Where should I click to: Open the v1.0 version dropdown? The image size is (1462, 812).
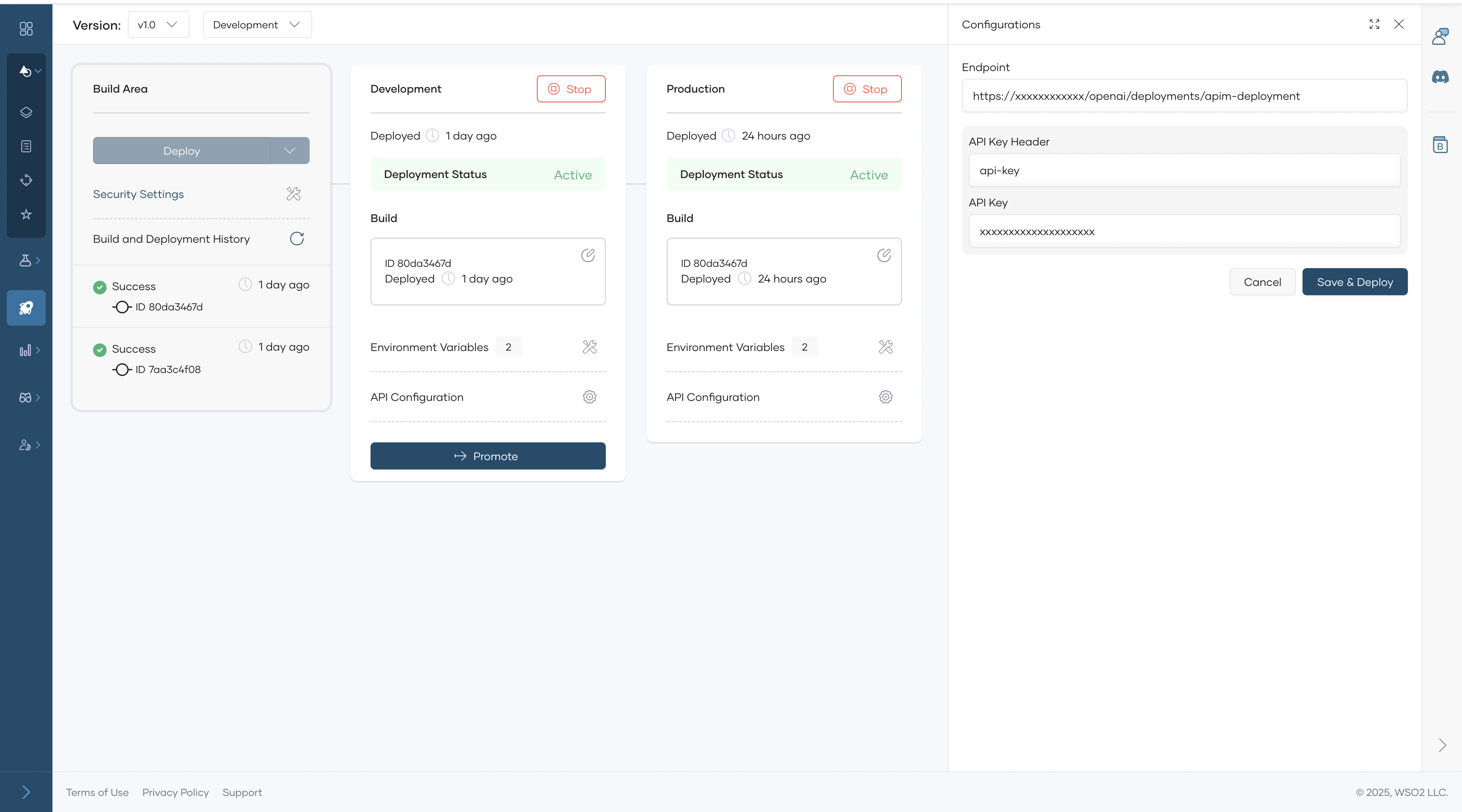click(x=158, y=25)
